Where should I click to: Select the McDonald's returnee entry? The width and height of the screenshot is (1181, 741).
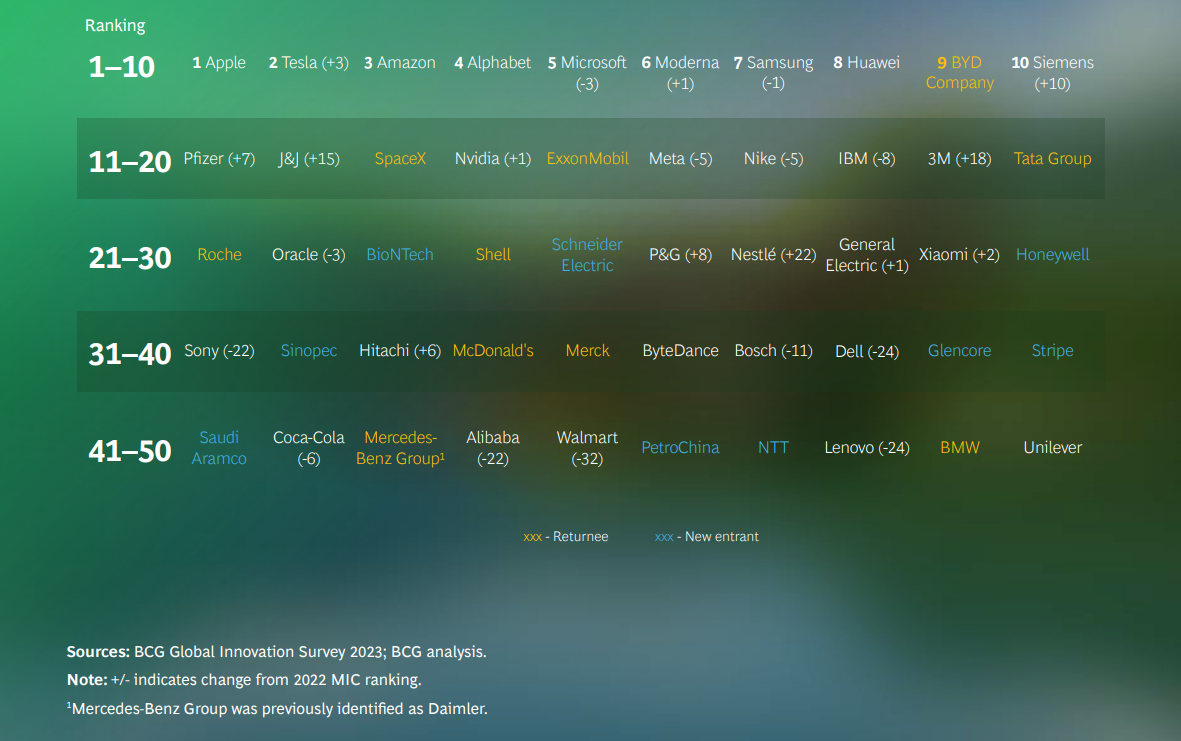(x=493, y=351)
